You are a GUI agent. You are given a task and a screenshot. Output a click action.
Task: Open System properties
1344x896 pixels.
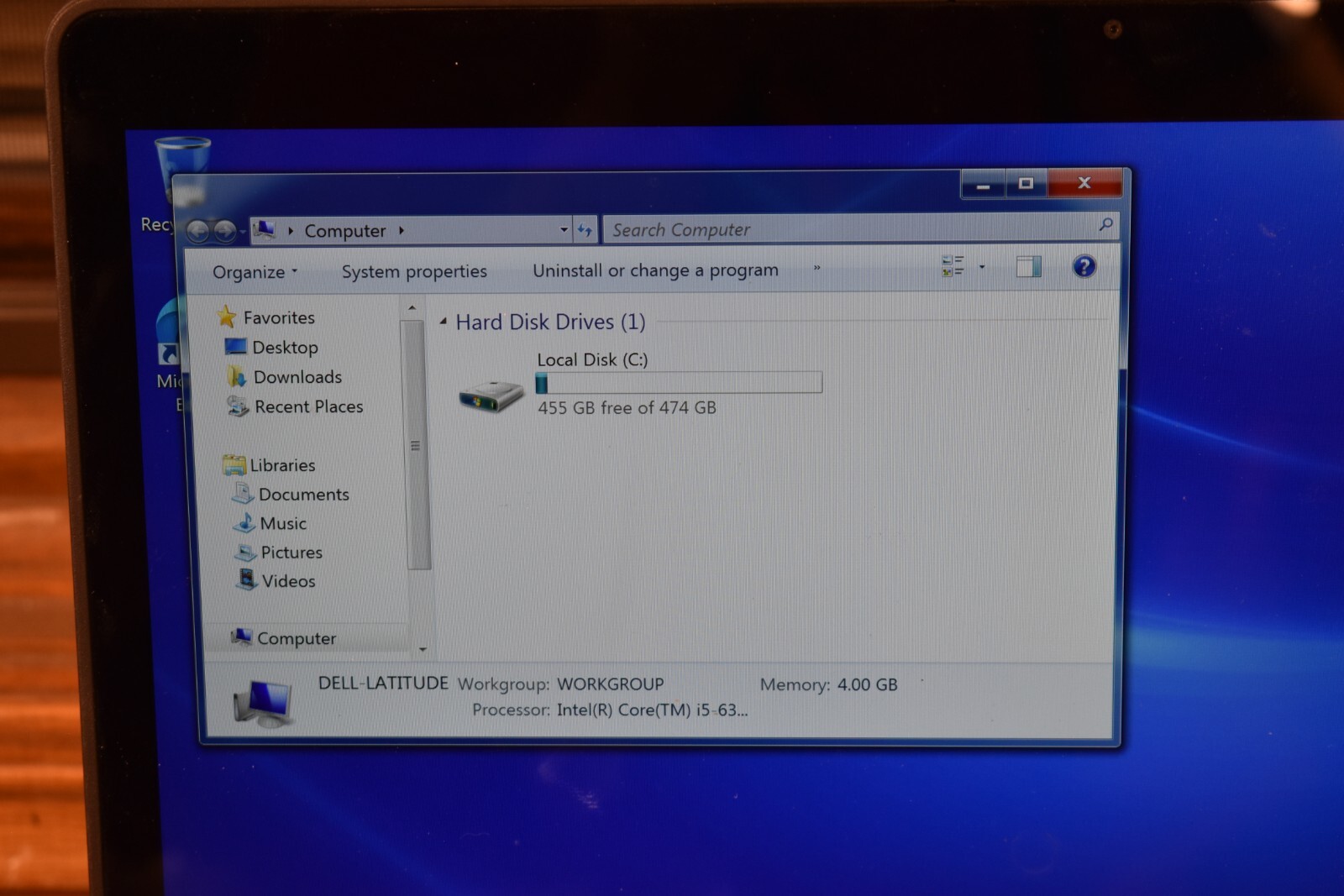click(414, 271)
